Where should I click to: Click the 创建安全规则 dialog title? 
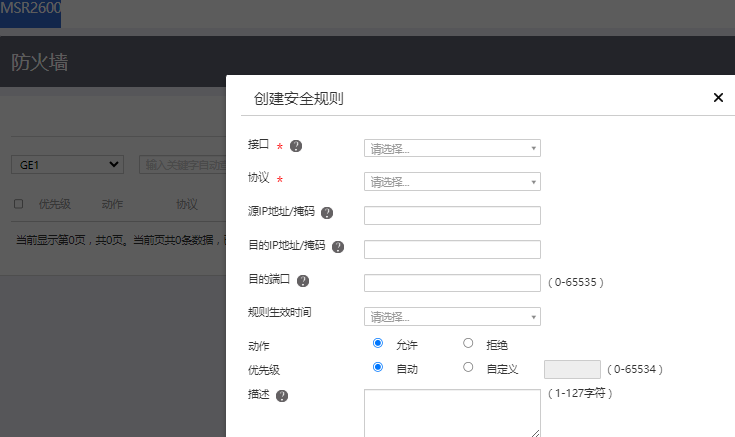pyautogui.click(x=299, y=98)
